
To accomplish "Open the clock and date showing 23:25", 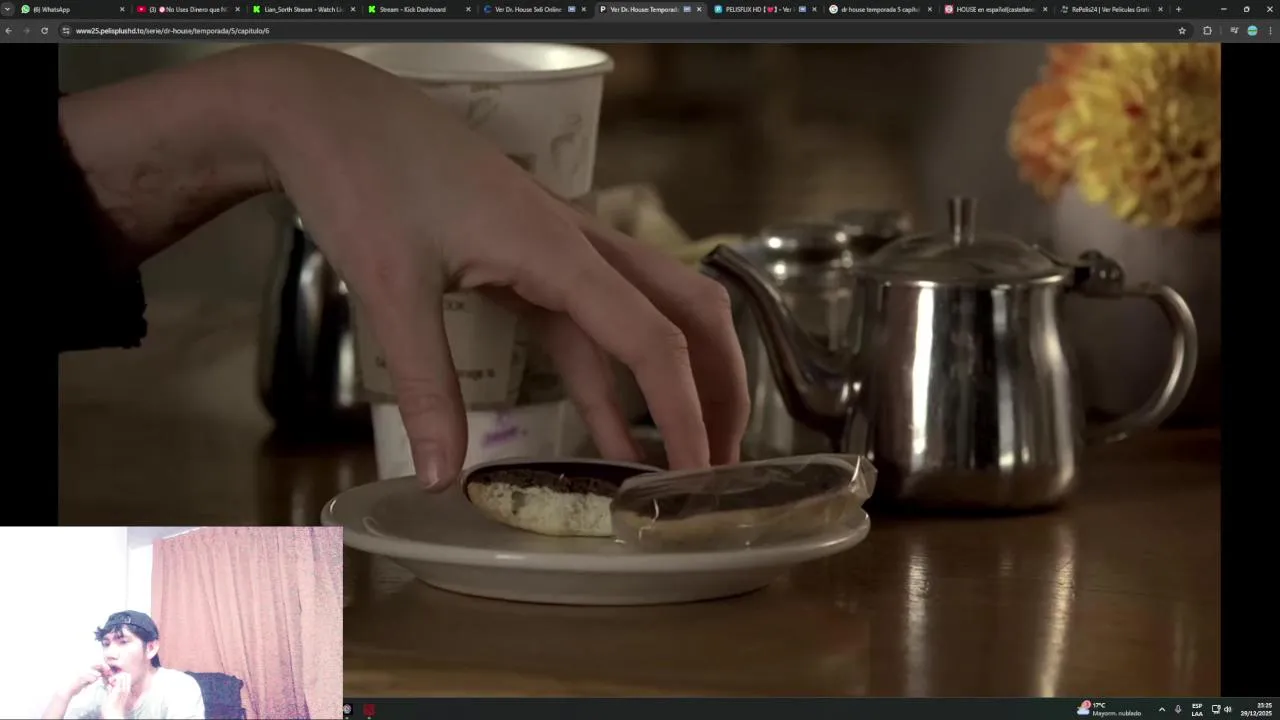I will 1257,709.
